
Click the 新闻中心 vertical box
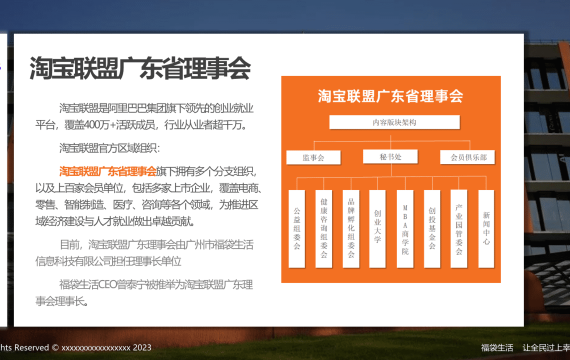point(486,229)
